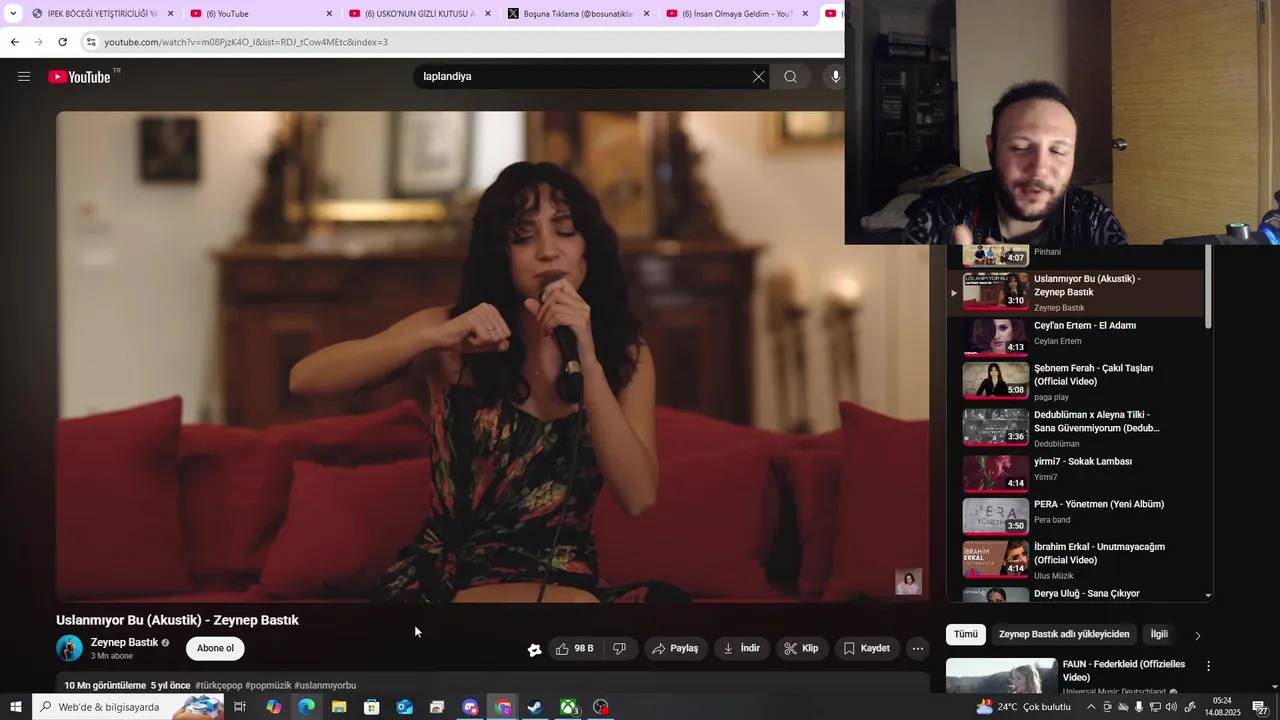Viewport: 1280px width, 720px height.
Task: Click the Web'de & bilgisayarda taskbar search box
Action: (127, 707)
